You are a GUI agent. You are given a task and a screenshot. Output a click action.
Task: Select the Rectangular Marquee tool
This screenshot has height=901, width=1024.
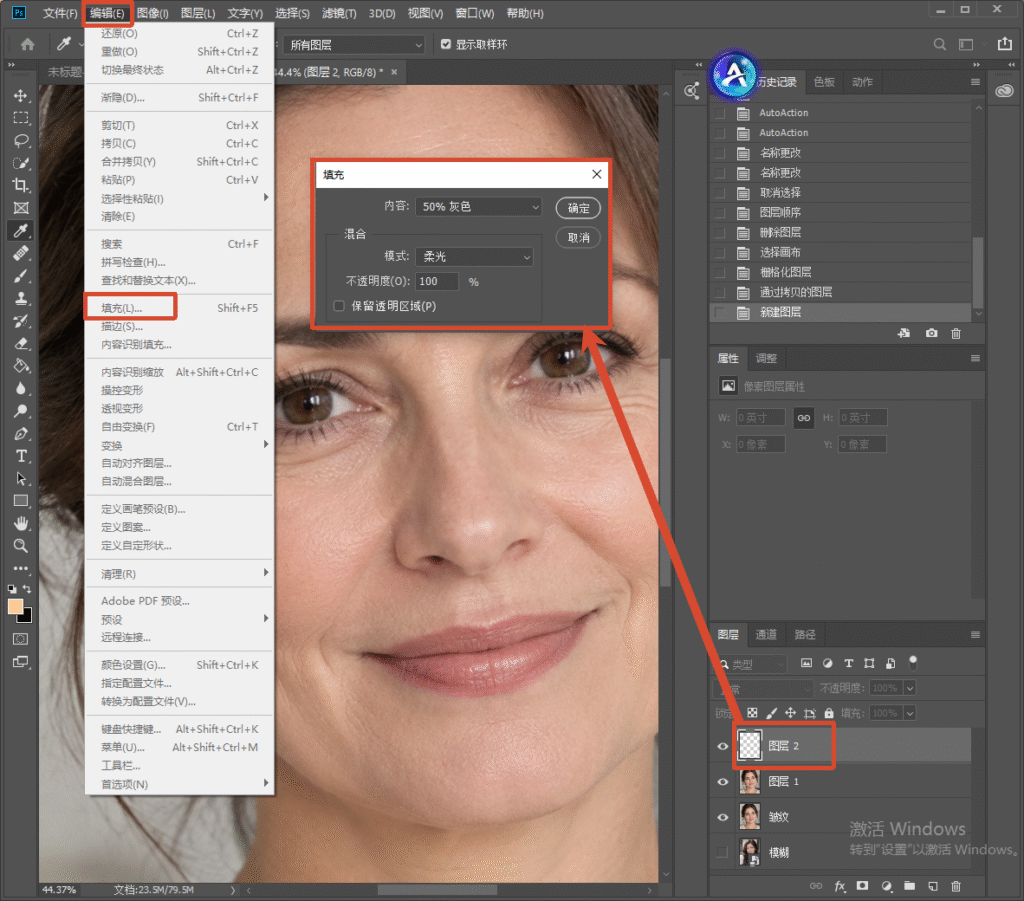[x=21, y=118]
